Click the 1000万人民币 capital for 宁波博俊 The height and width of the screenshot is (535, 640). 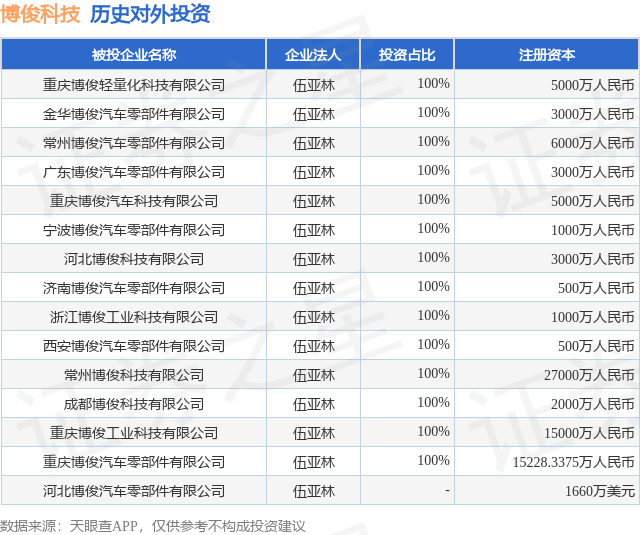(593, 230)
